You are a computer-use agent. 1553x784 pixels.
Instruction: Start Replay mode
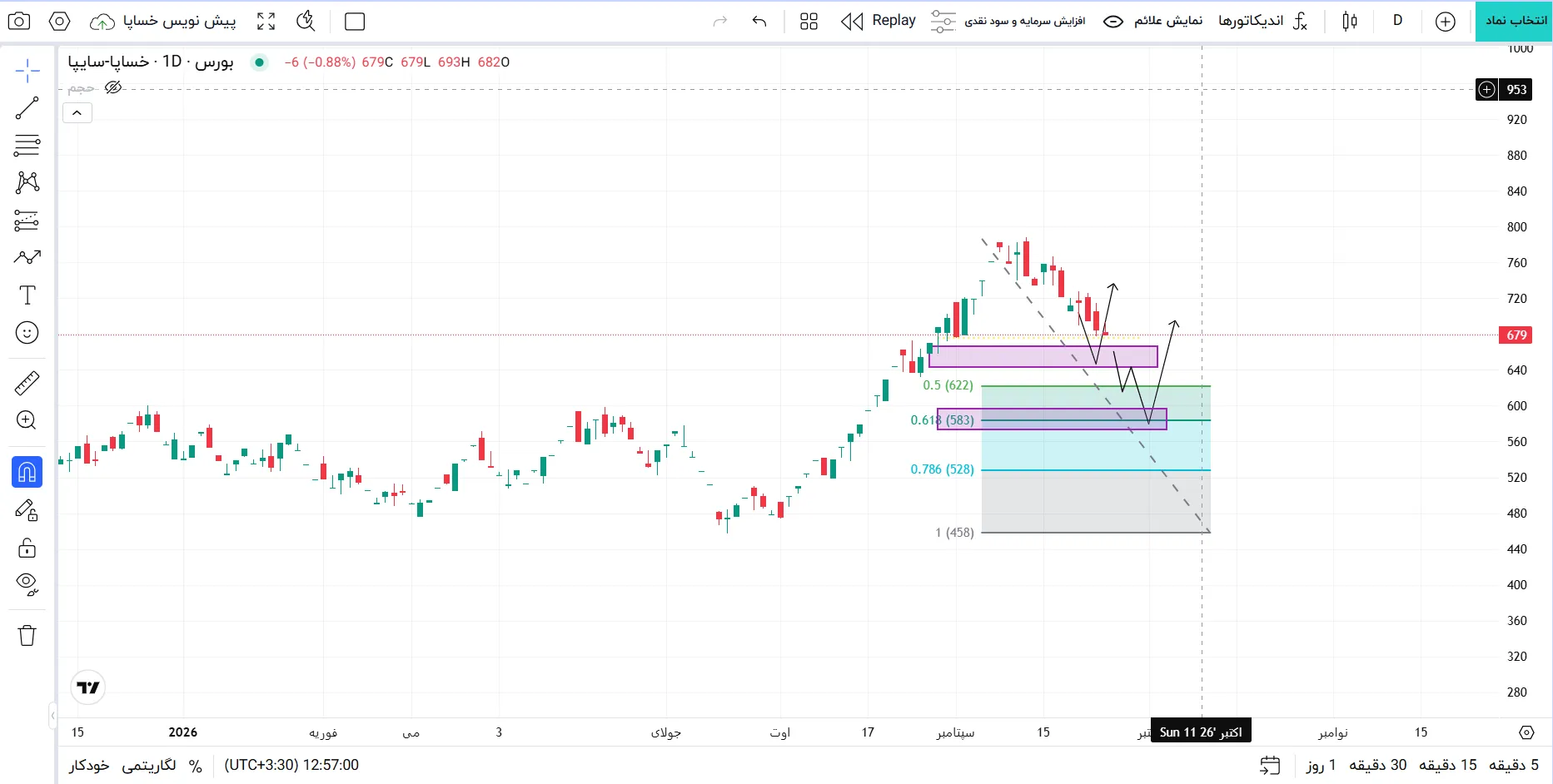(x=878, y=21)
